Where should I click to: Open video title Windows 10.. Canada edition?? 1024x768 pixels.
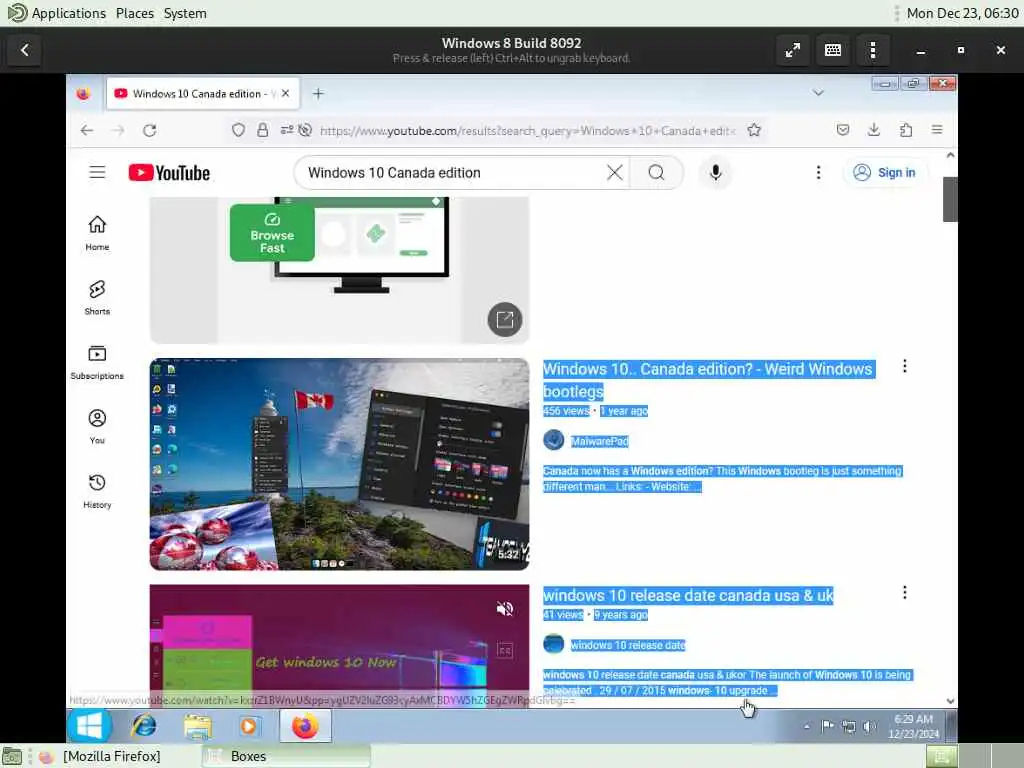pyautogui.click(x=709, y=380)
